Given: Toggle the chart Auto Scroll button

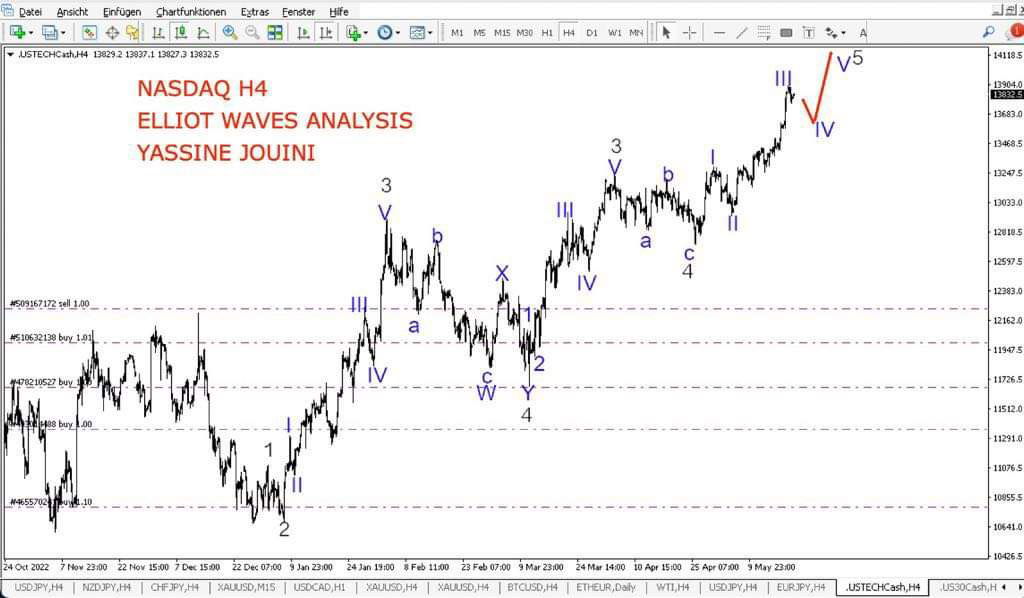Looking at the screenshot, I should pyautogui.click(x=304, y=32).
